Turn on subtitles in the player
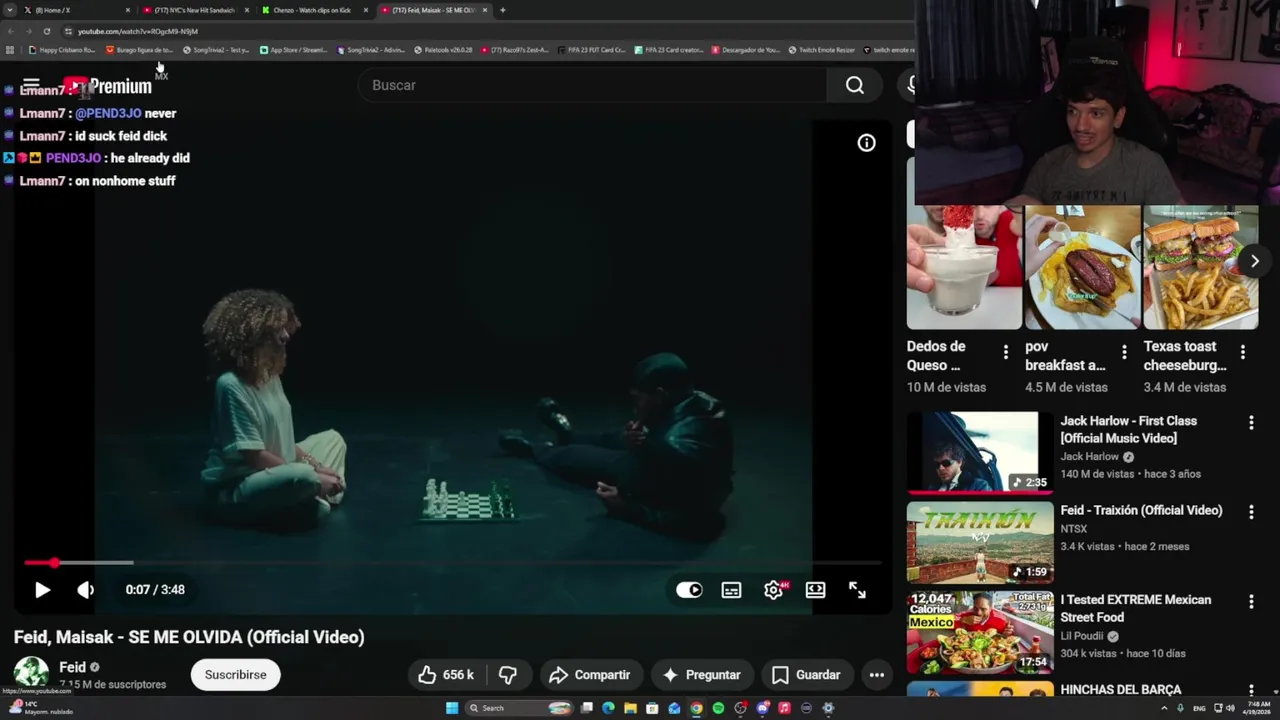This screenshot has height=720, width=1280. (x=731, y=590)
